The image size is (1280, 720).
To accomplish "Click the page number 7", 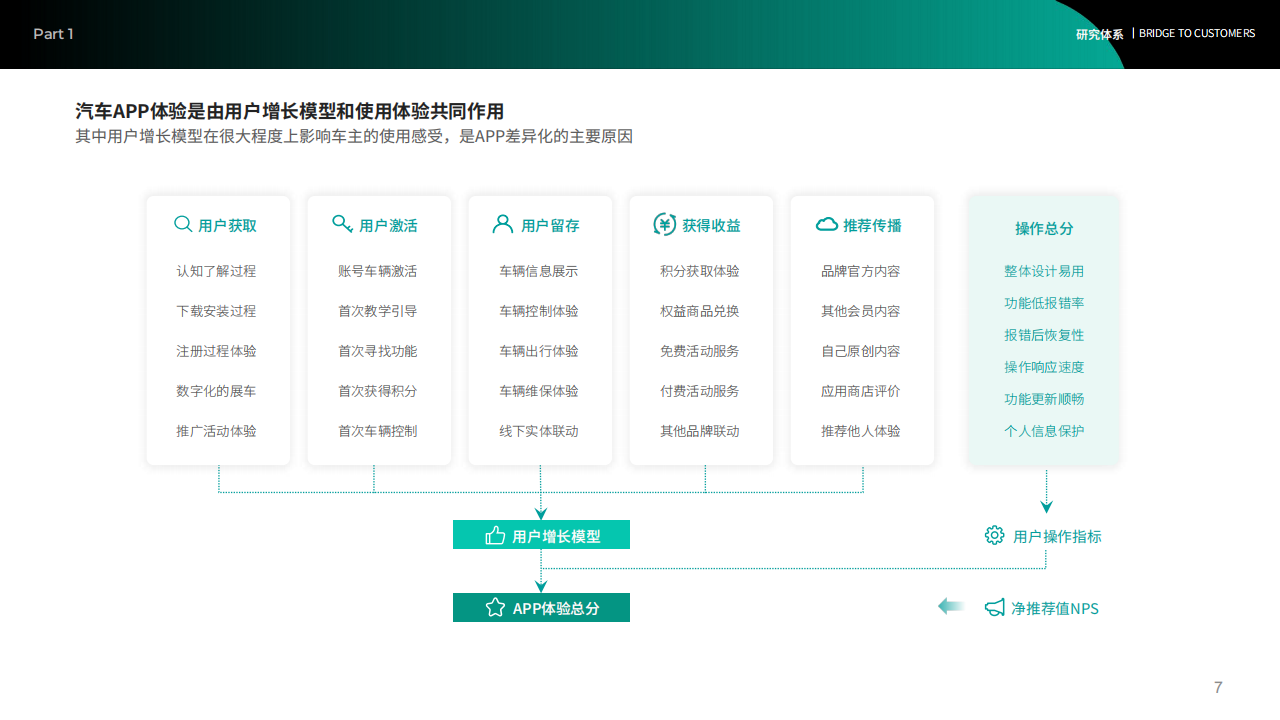I will pos(1218,687).
